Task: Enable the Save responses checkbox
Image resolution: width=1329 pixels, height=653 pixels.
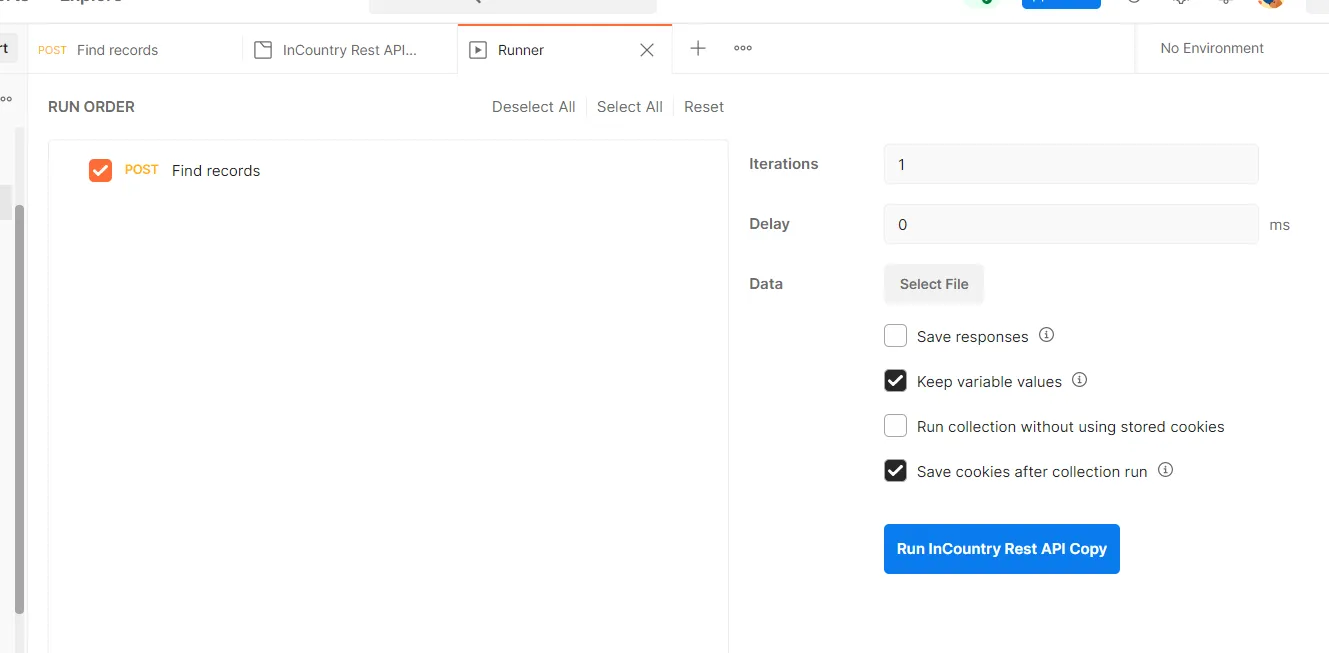Action: point(895,335)
